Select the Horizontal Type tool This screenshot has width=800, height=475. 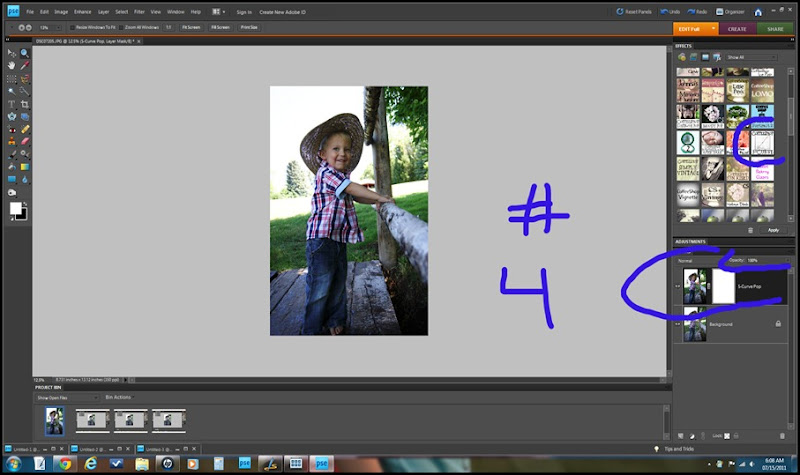[x=11, y=104]
